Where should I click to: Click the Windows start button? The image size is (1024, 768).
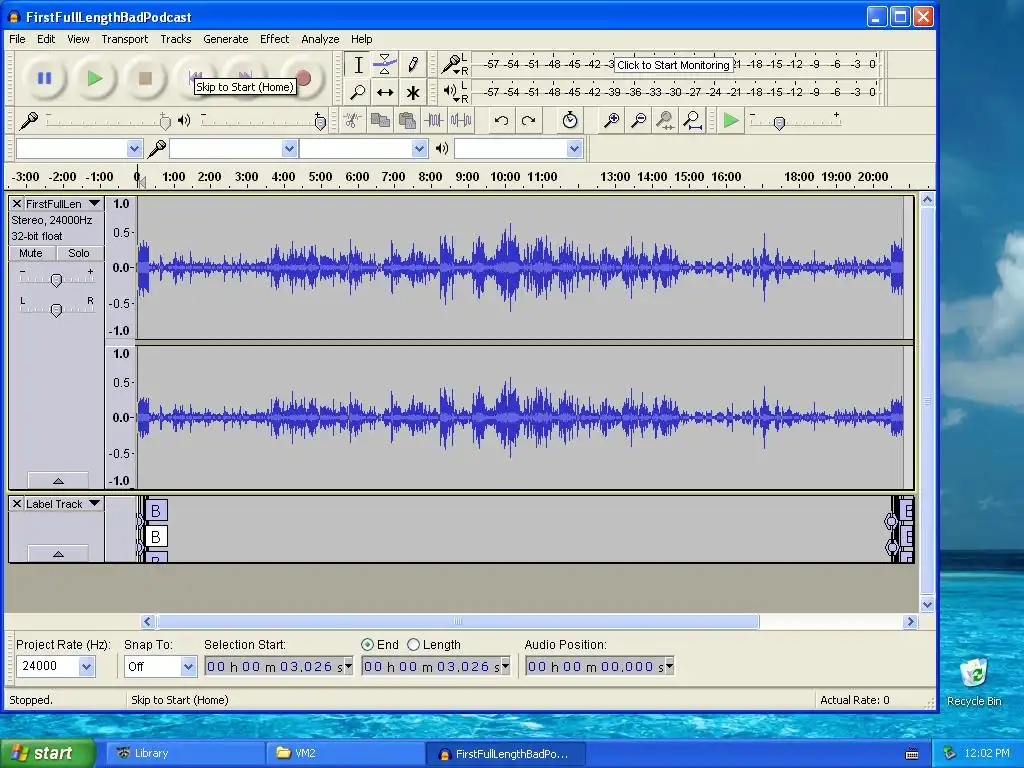click(48, 753)
